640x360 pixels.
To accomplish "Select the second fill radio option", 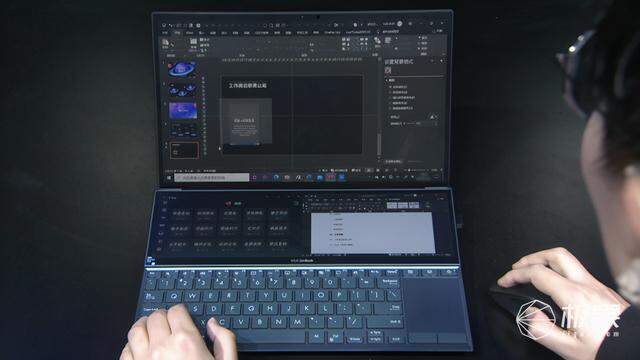I will [x=391, y=93].
